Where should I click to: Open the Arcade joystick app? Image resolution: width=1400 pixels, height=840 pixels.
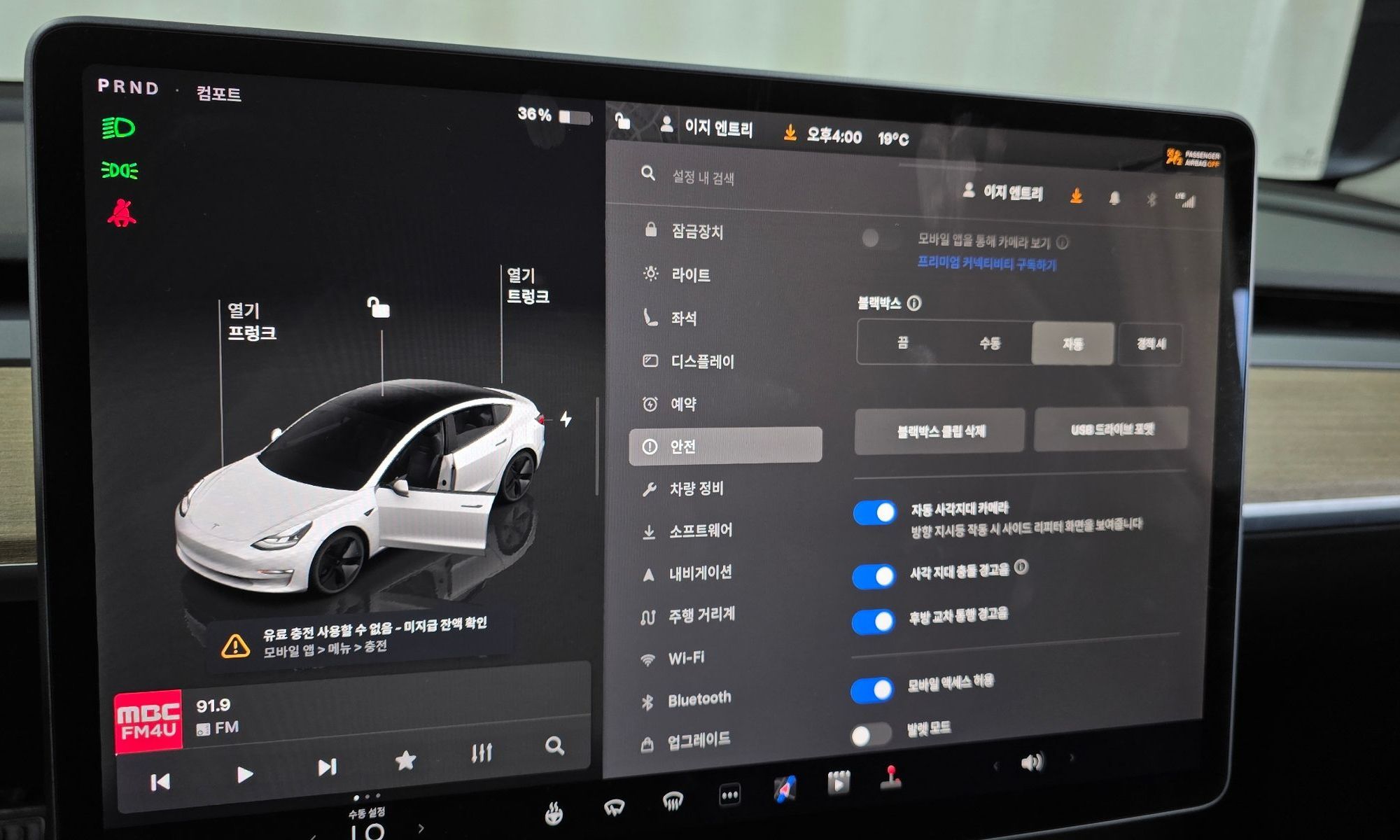click(890, 777)
